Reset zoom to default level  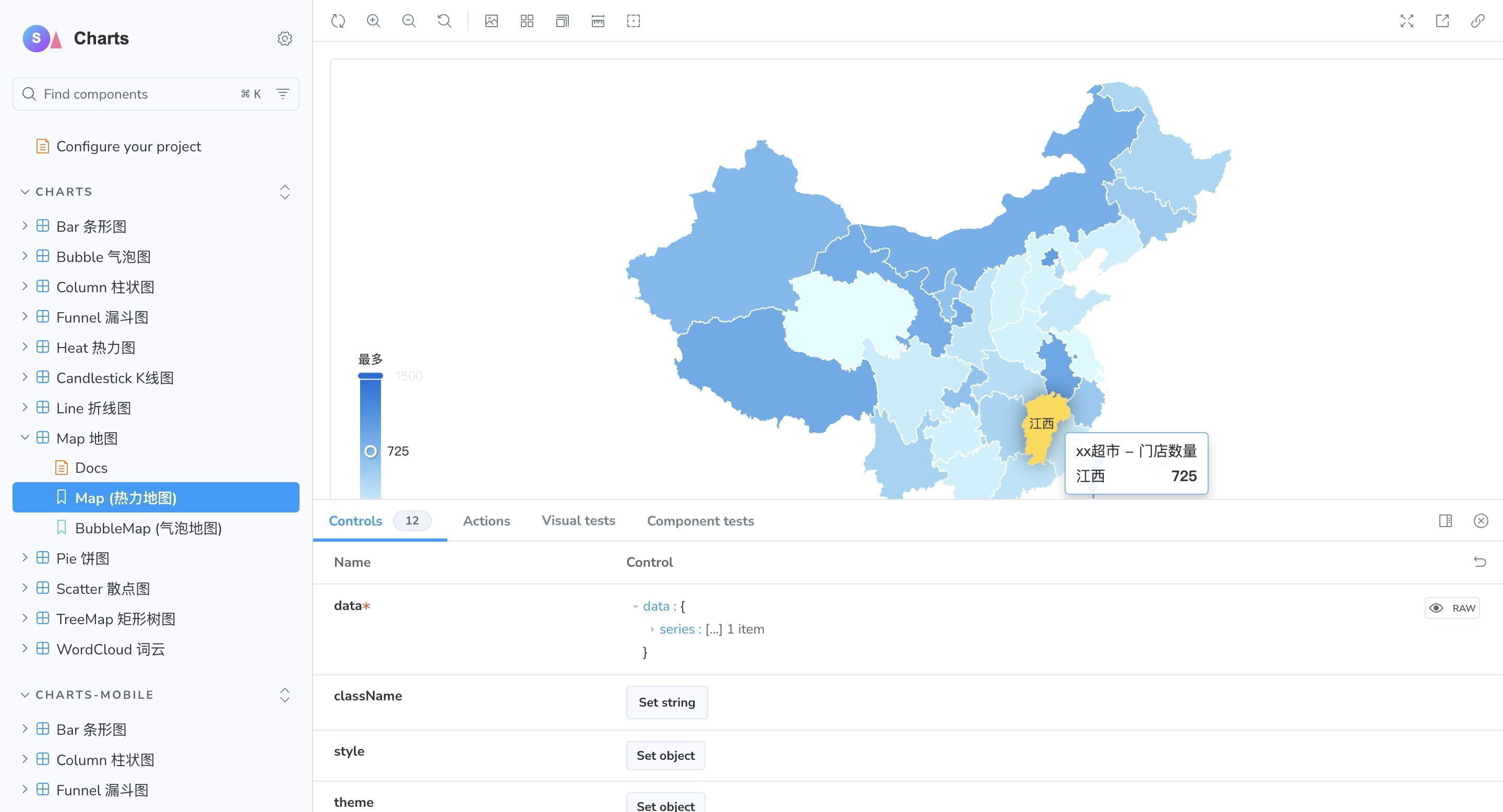click(444, 20)
